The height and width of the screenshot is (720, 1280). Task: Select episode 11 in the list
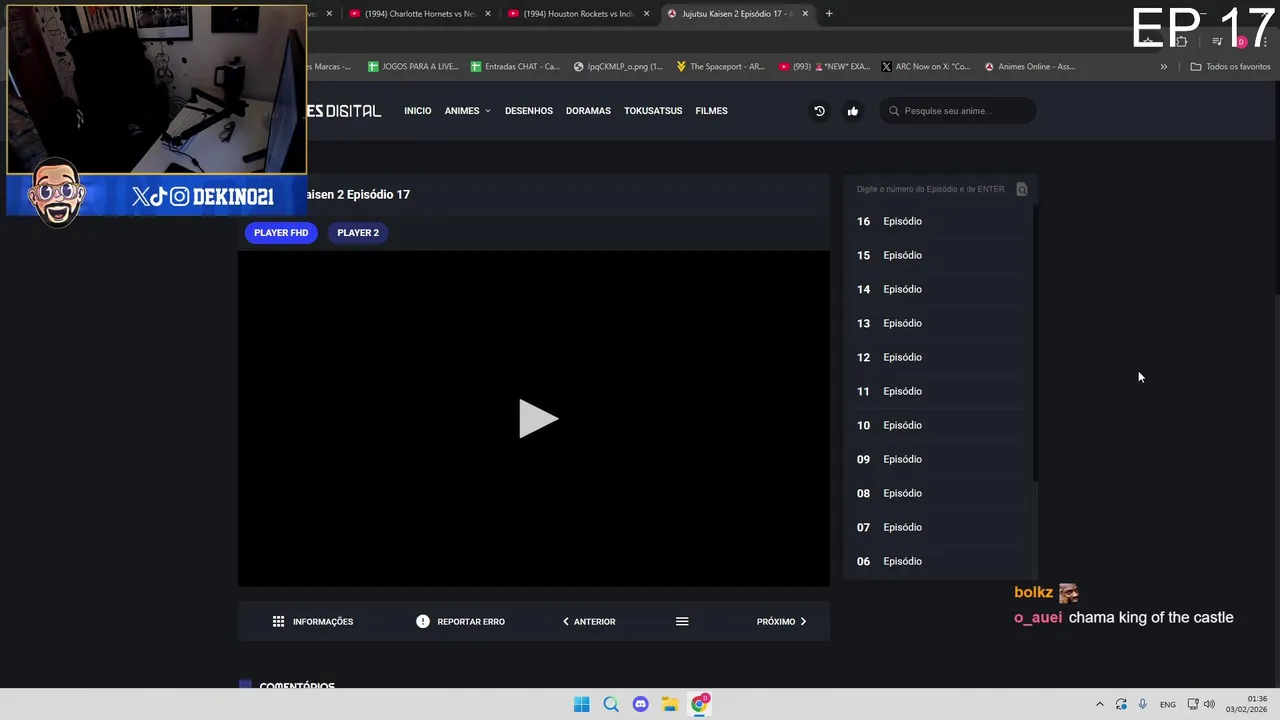point(937,391)
